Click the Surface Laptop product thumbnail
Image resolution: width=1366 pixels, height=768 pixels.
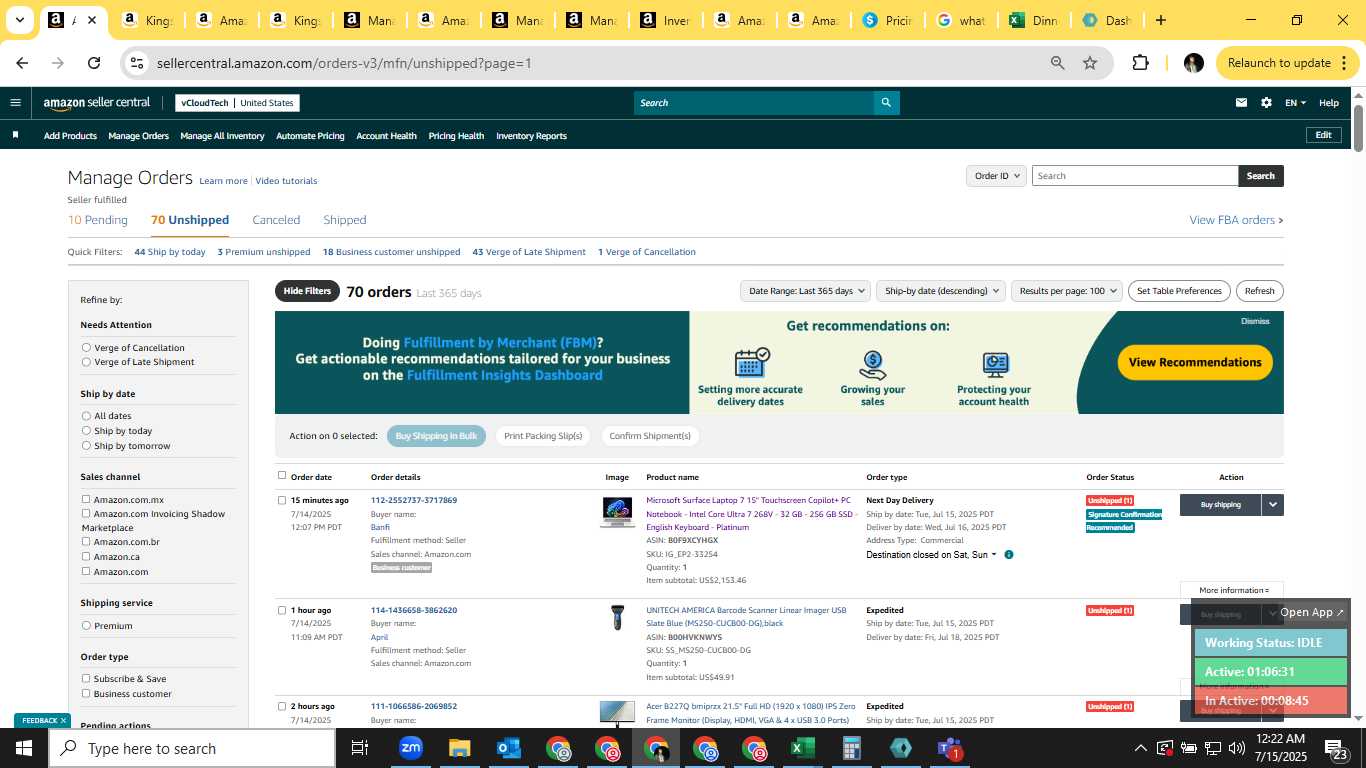(617, 512)
